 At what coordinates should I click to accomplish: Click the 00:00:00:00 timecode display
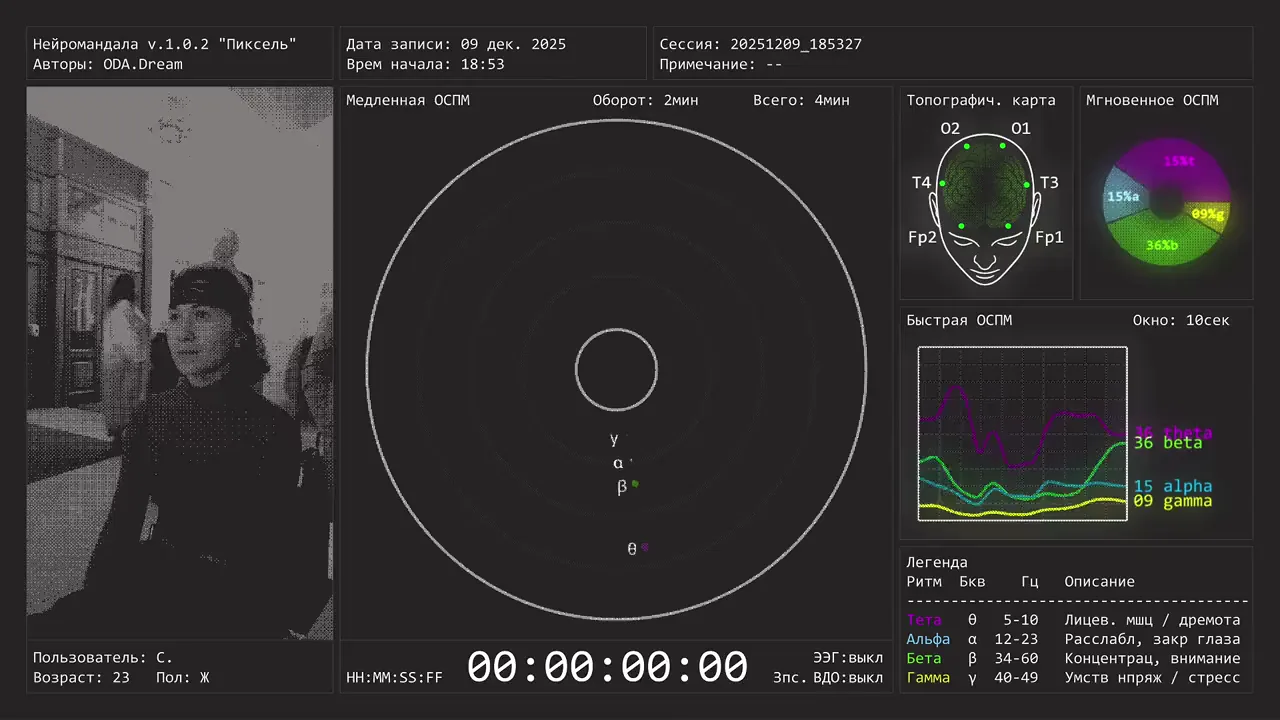point(607,667)
